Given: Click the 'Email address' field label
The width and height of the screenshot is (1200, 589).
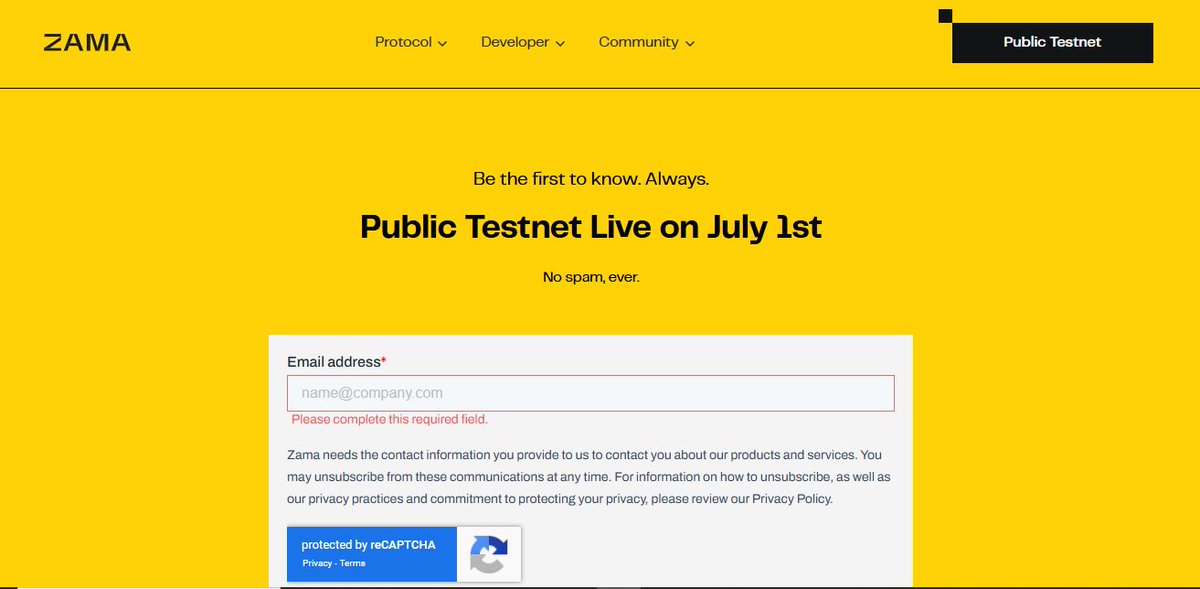Looking at the screenshot, I should tap(337, 362).
